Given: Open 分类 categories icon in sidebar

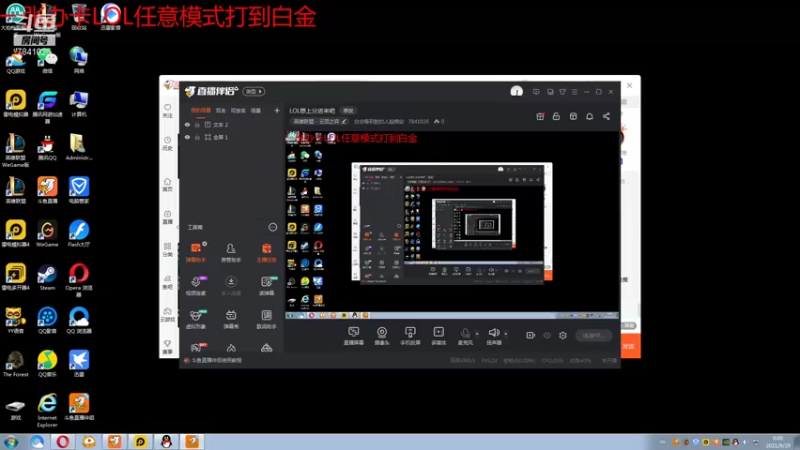Looking at the screenshot, I should click(167, 249).
